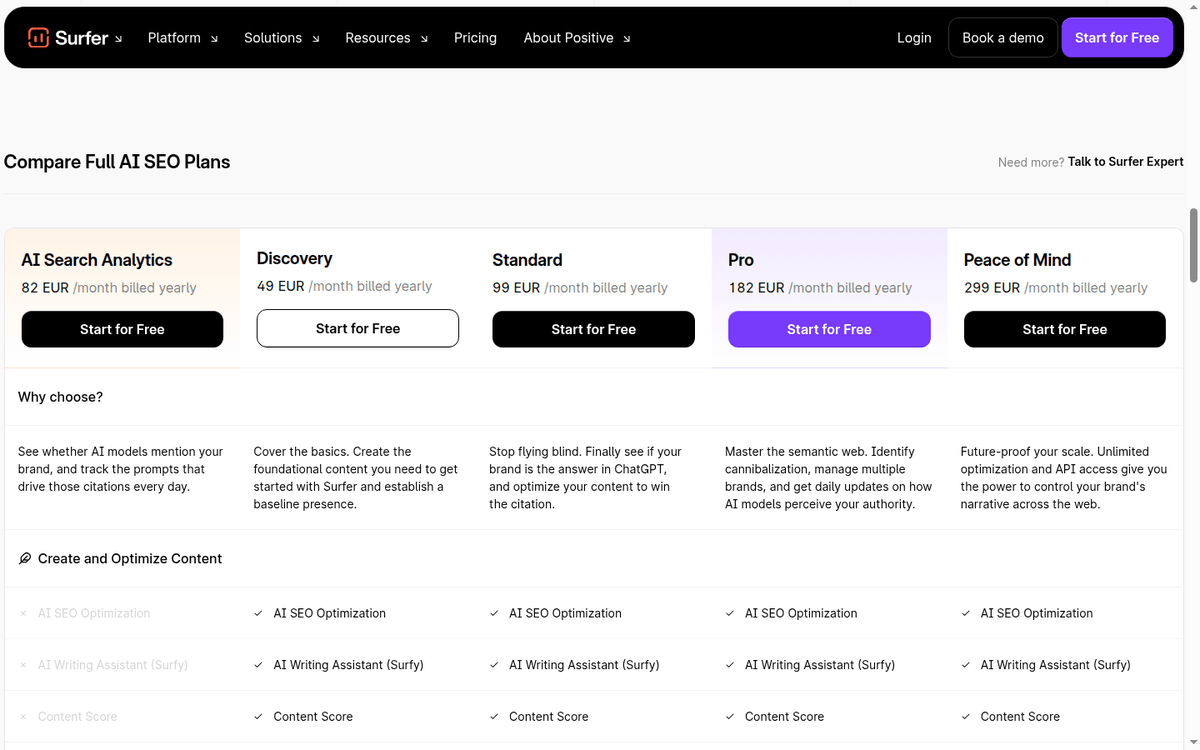Click the Pro plan title

pyautogui.click(x=741, y=260)
